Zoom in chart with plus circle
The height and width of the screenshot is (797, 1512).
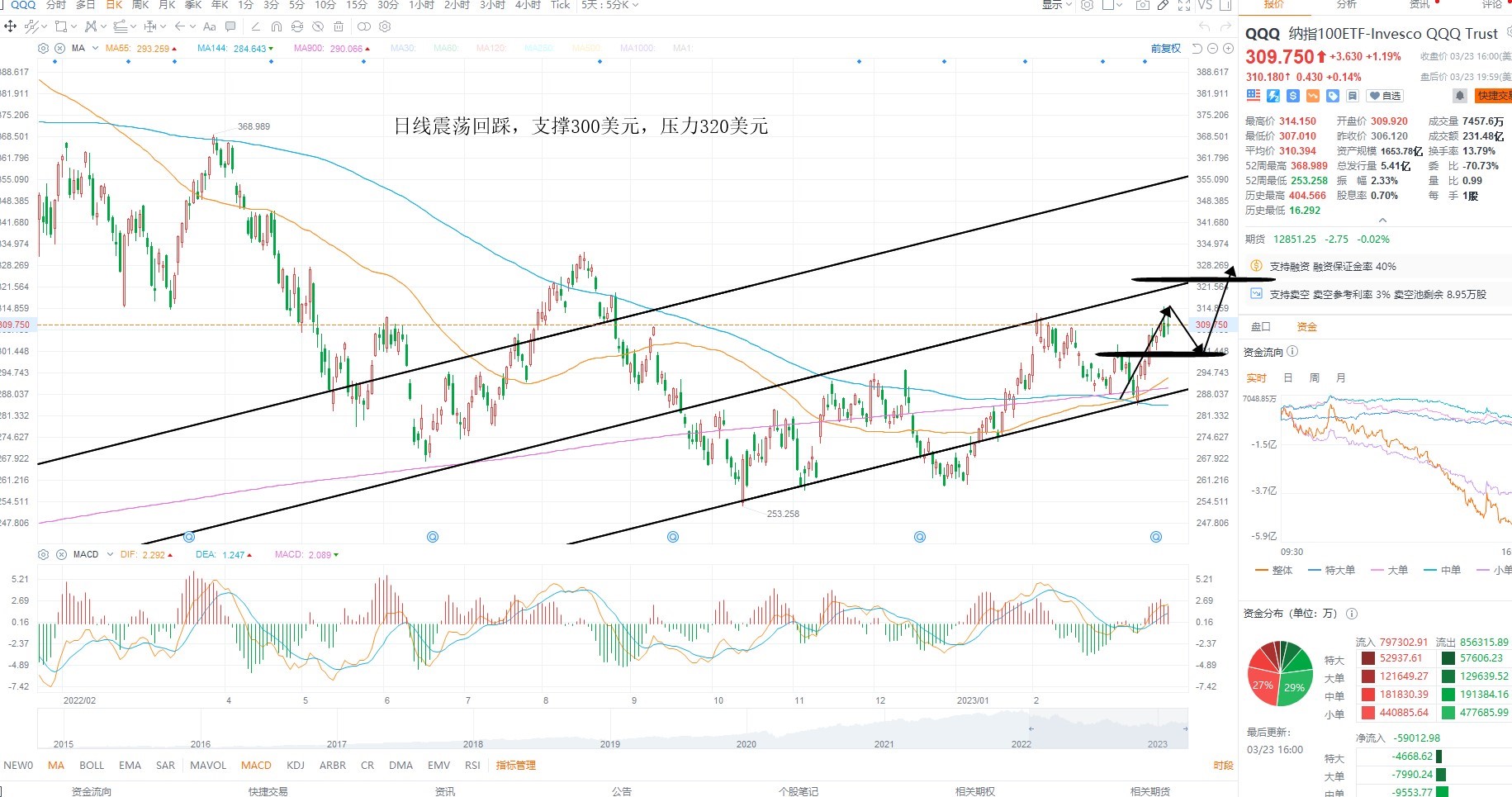pyautogui.click(x=1228, y=48)
